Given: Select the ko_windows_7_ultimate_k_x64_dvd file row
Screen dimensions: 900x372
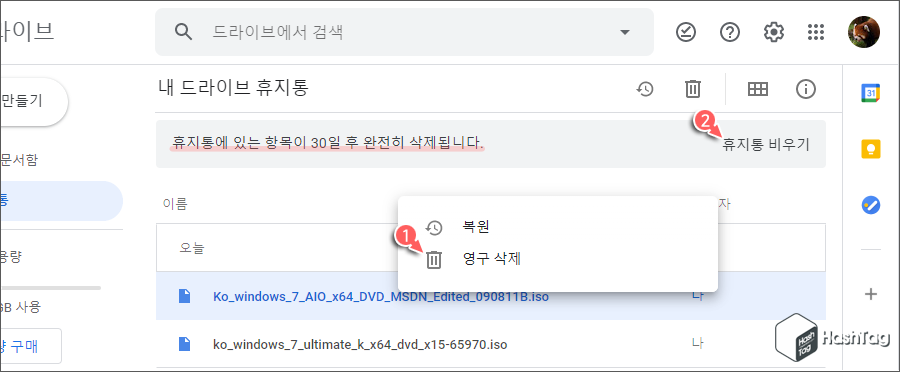Looking at the screenshot, I should click(491, 344).
